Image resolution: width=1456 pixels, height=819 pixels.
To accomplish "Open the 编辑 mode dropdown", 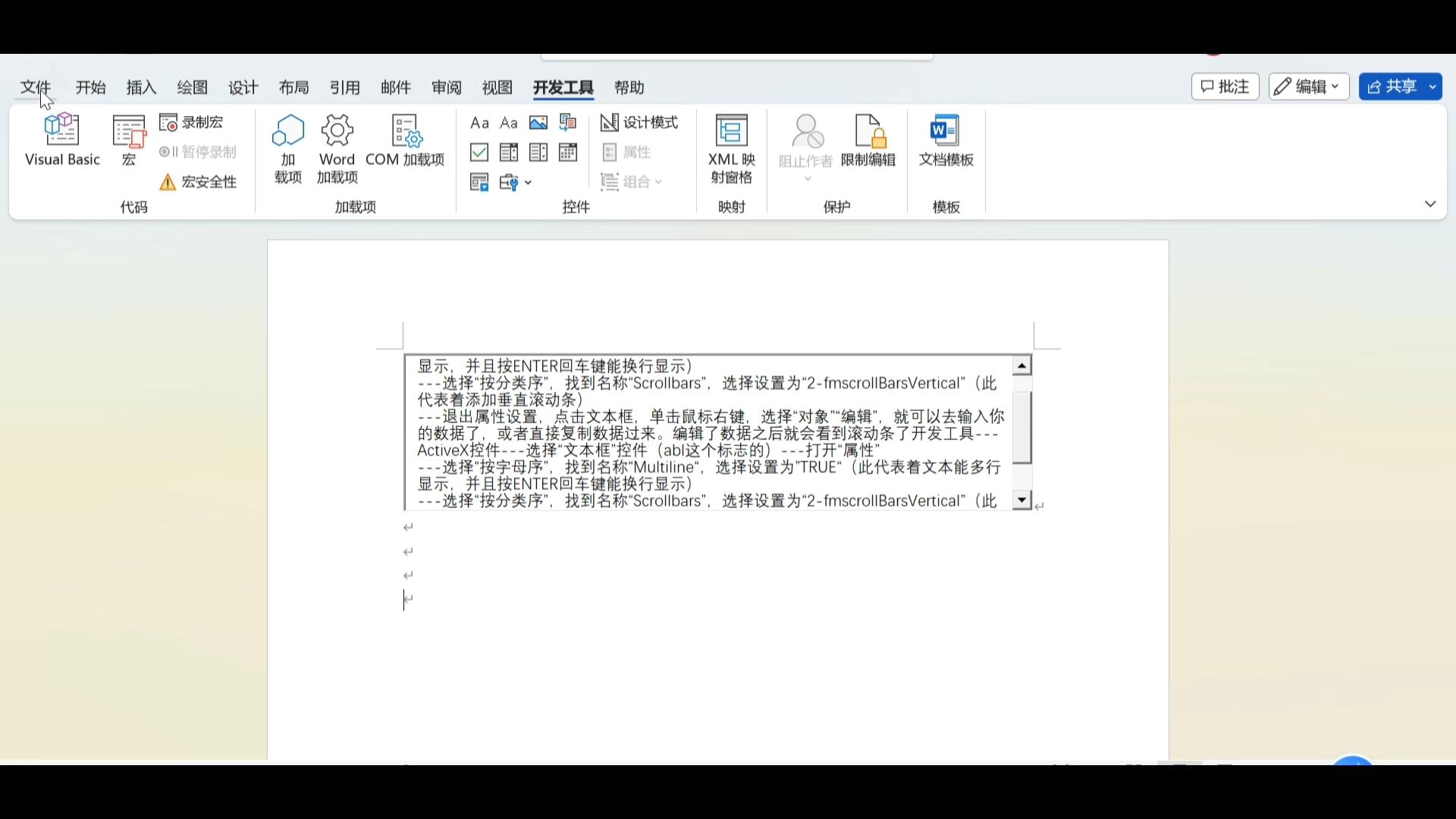I will (x=1309, y=87).
